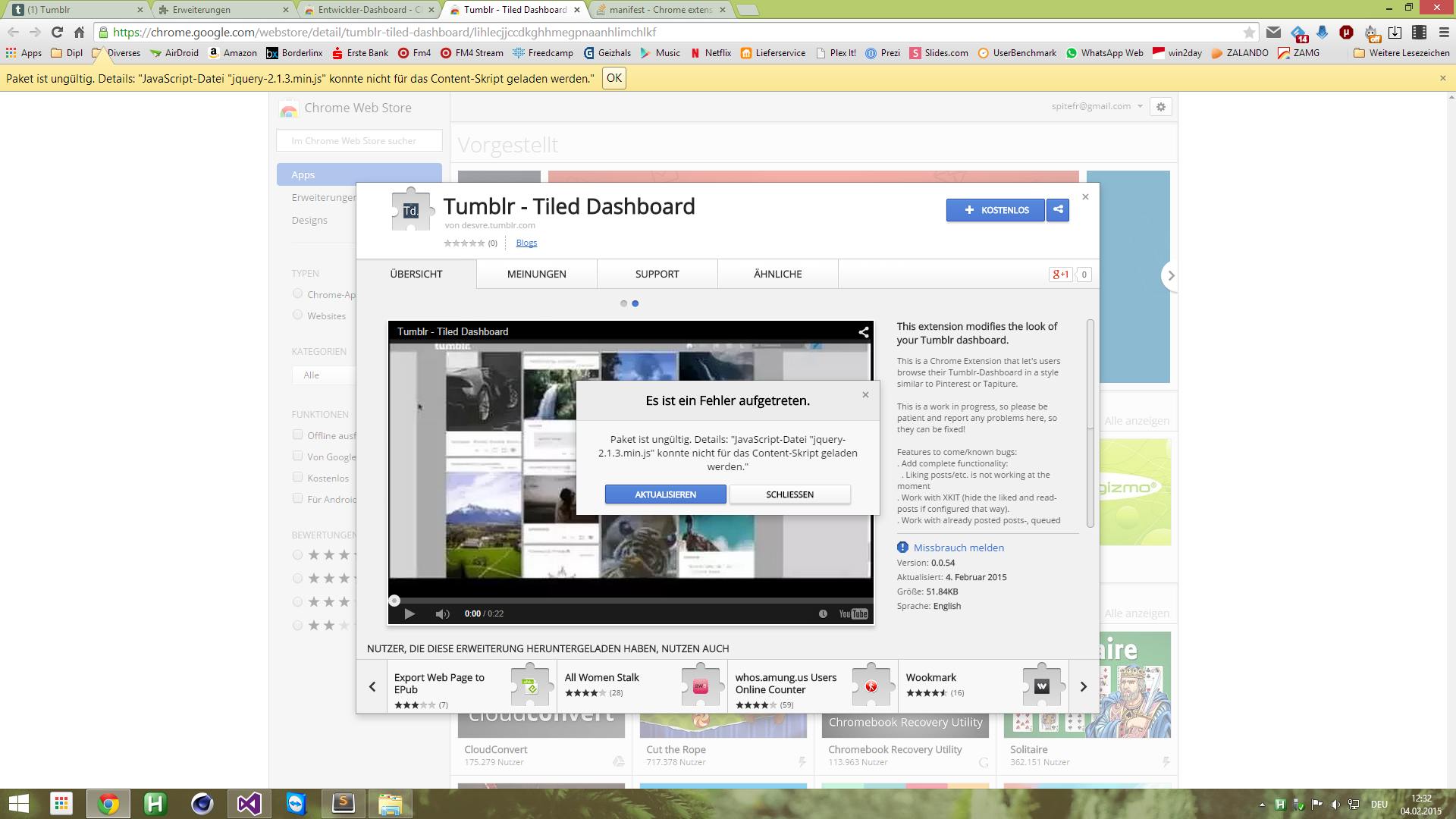Open Netflix bookmark
Image resolution: width=1456 pixels, height=819 pixels.
(711, 53)
